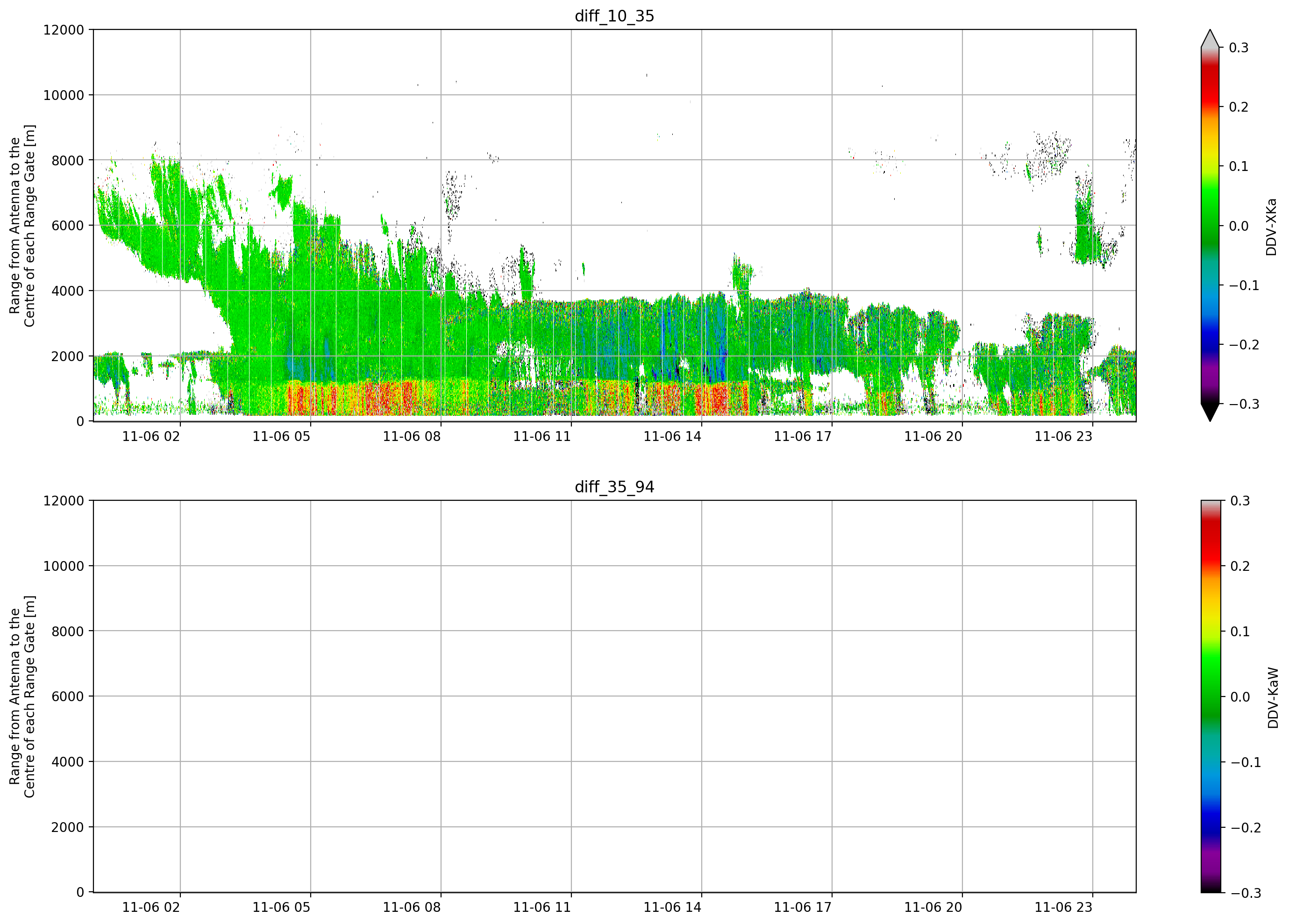Click the y-axis label of diff_10_35 plot
Screen dimensions: 1289x924
(x=22, y=226)
